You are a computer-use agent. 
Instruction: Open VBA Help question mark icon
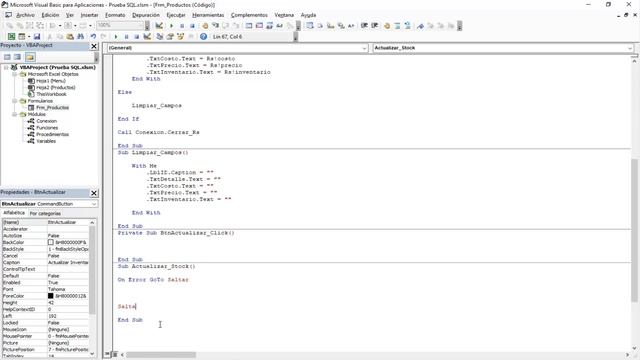(x=203, y=36)
